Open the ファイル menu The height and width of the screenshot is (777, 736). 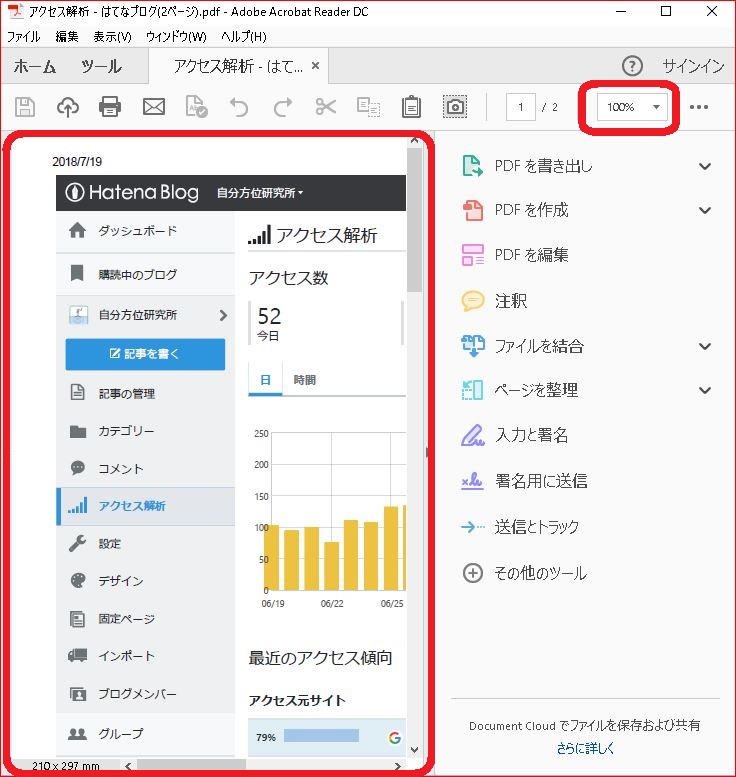coord(23,37)
